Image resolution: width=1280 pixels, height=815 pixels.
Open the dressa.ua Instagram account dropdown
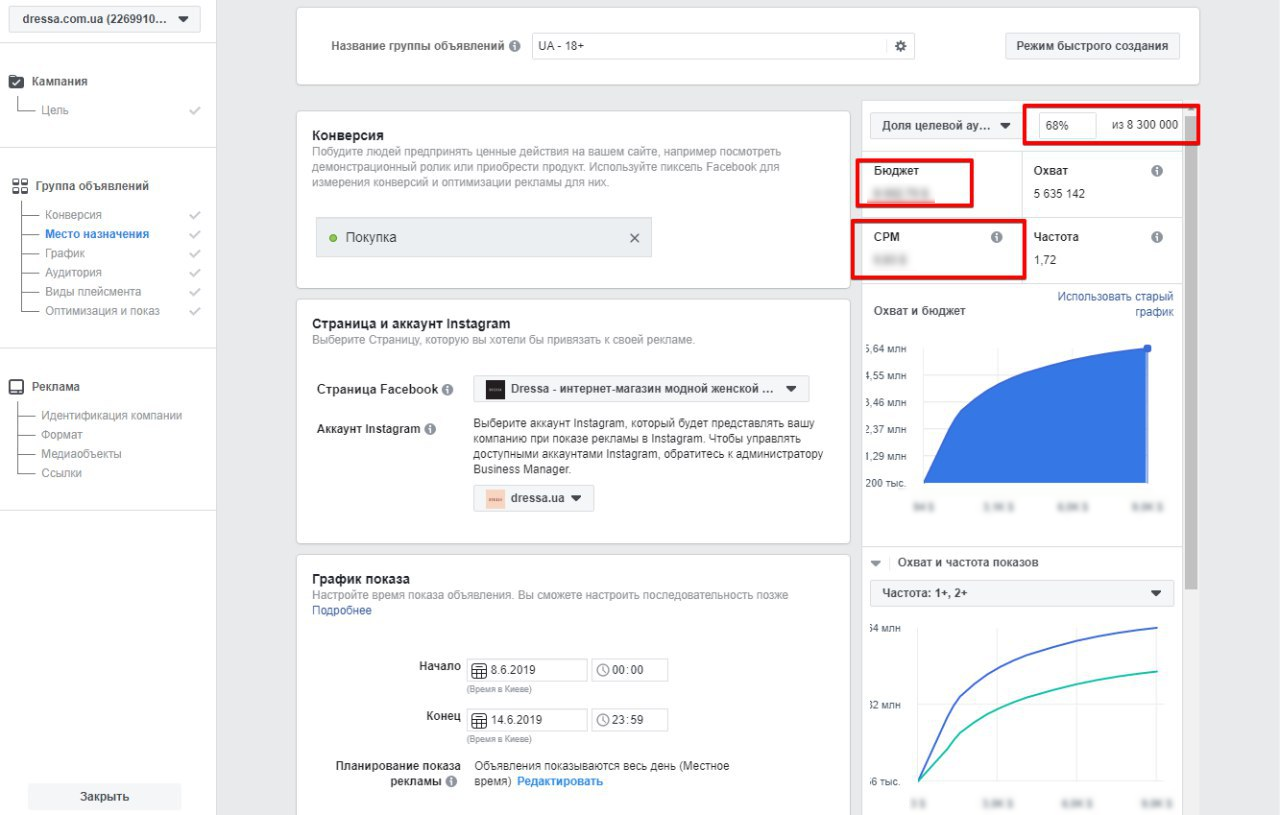533,499
